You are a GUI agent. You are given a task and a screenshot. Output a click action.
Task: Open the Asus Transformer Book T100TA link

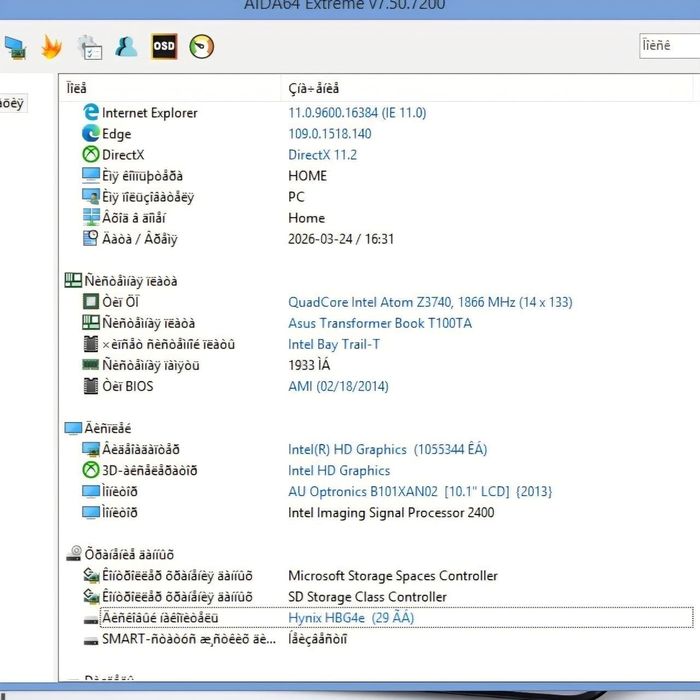[379, 323]
